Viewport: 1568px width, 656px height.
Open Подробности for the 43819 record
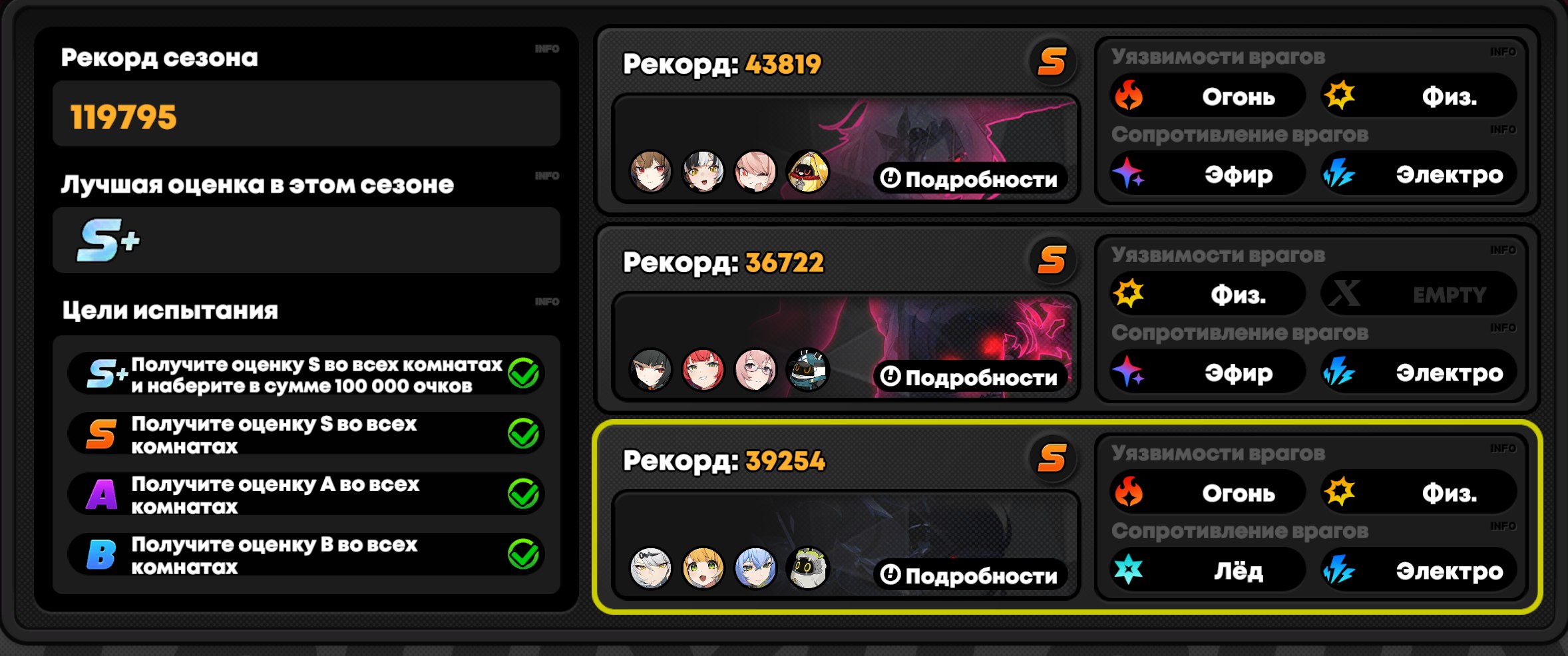(x=970, y=179)
